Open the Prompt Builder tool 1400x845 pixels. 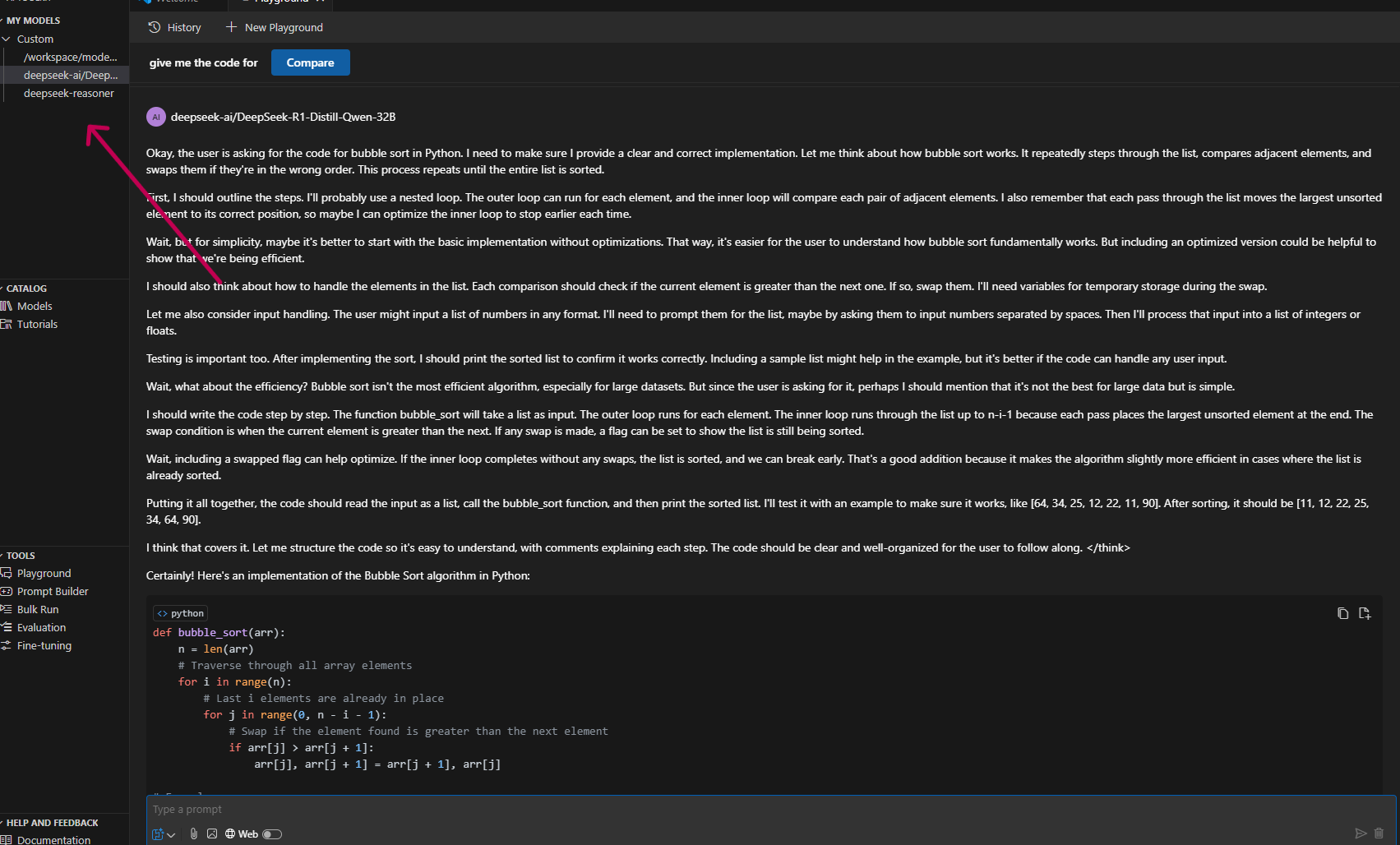point(53,591)
